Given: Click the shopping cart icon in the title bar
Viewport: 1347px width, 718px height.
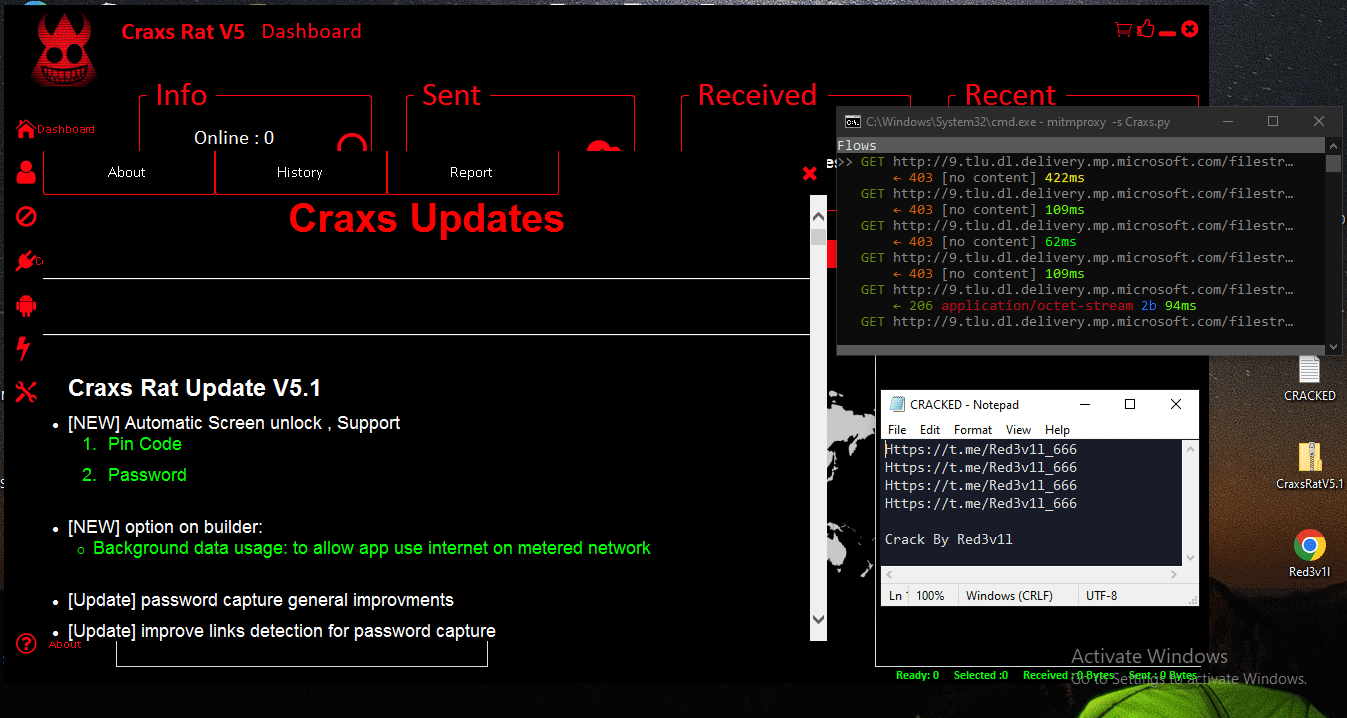Looking at the screenshot, I should 1122,29.
